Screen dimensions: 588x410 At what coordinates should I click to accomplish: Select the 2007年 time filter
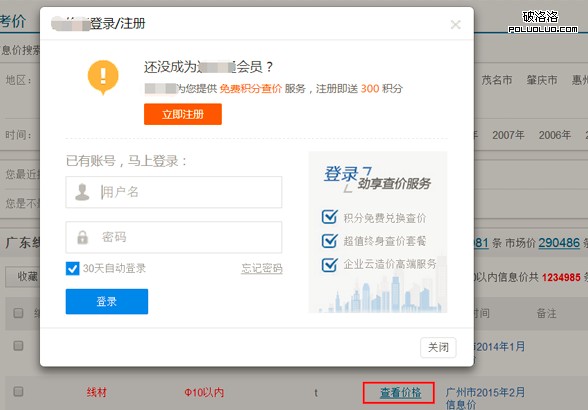click(508, 135)
